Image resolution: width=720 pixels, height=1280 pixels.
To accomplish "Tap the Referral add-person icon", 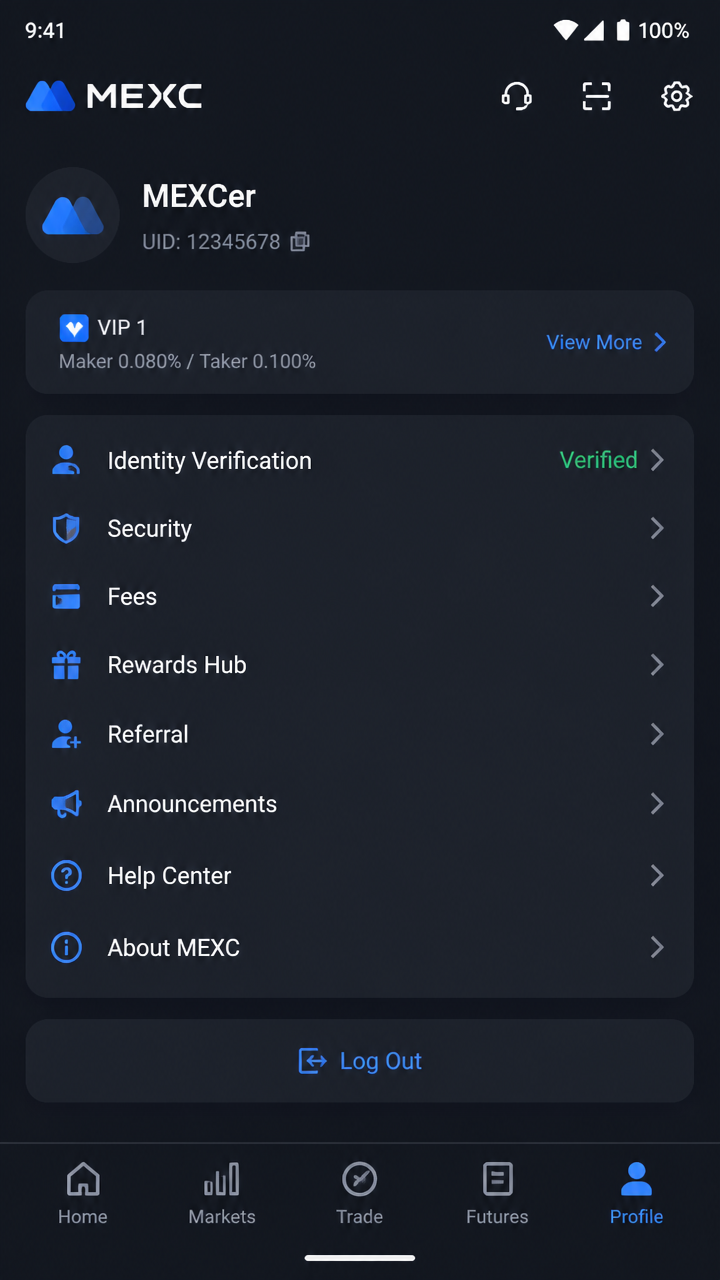I will click(x=66, y=734).
